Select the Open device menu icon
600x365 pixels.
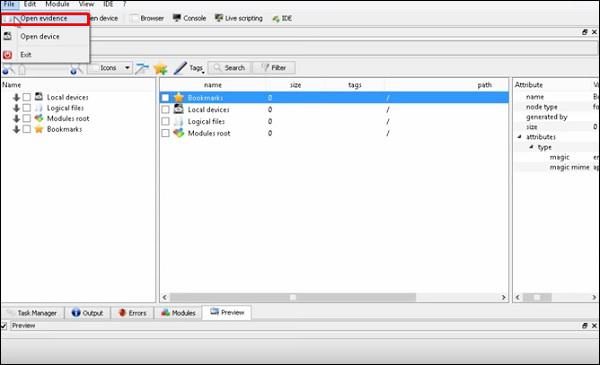tap(8, 36)
